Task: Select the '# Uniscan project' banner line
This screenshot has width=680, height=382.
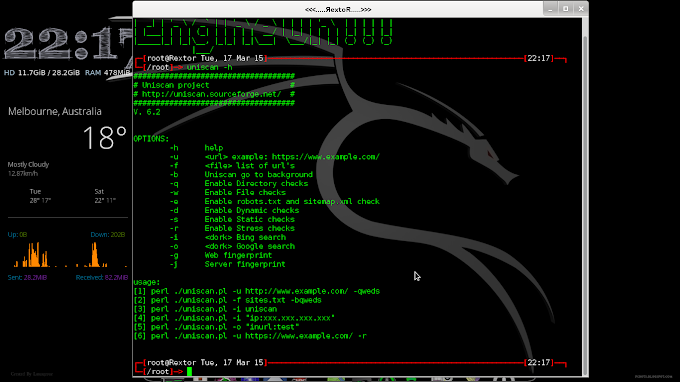Action: 214,85
